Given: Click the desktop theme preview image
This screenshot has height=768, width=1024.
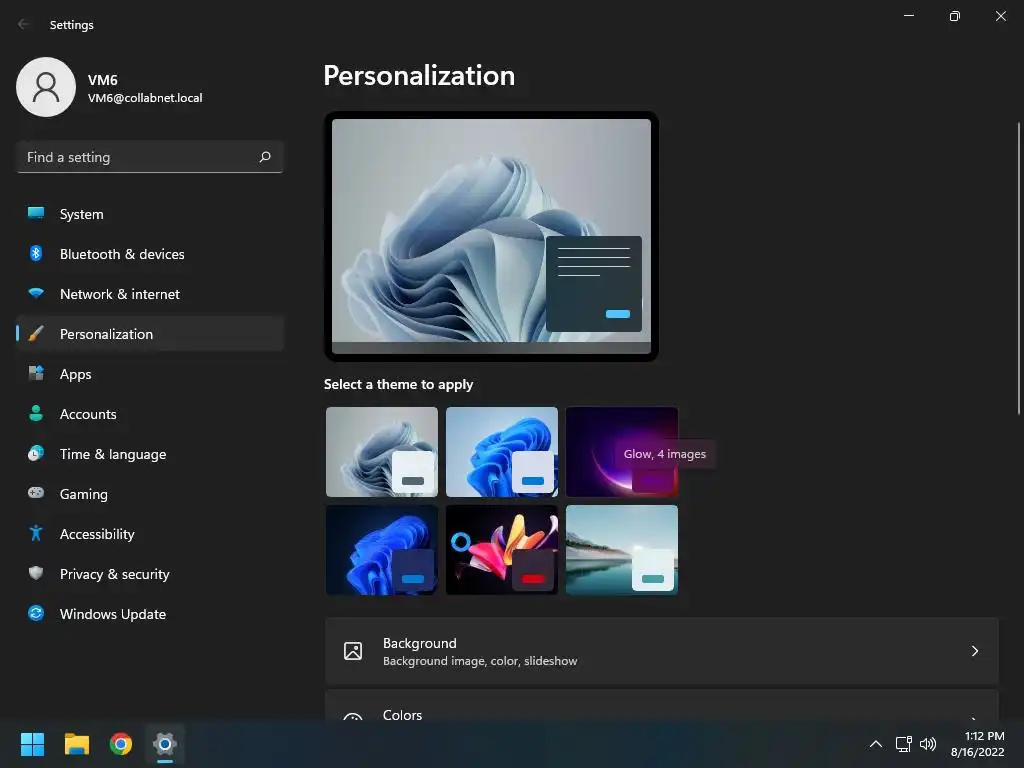Looking at the screenshot, I should (x=491, y=236).
